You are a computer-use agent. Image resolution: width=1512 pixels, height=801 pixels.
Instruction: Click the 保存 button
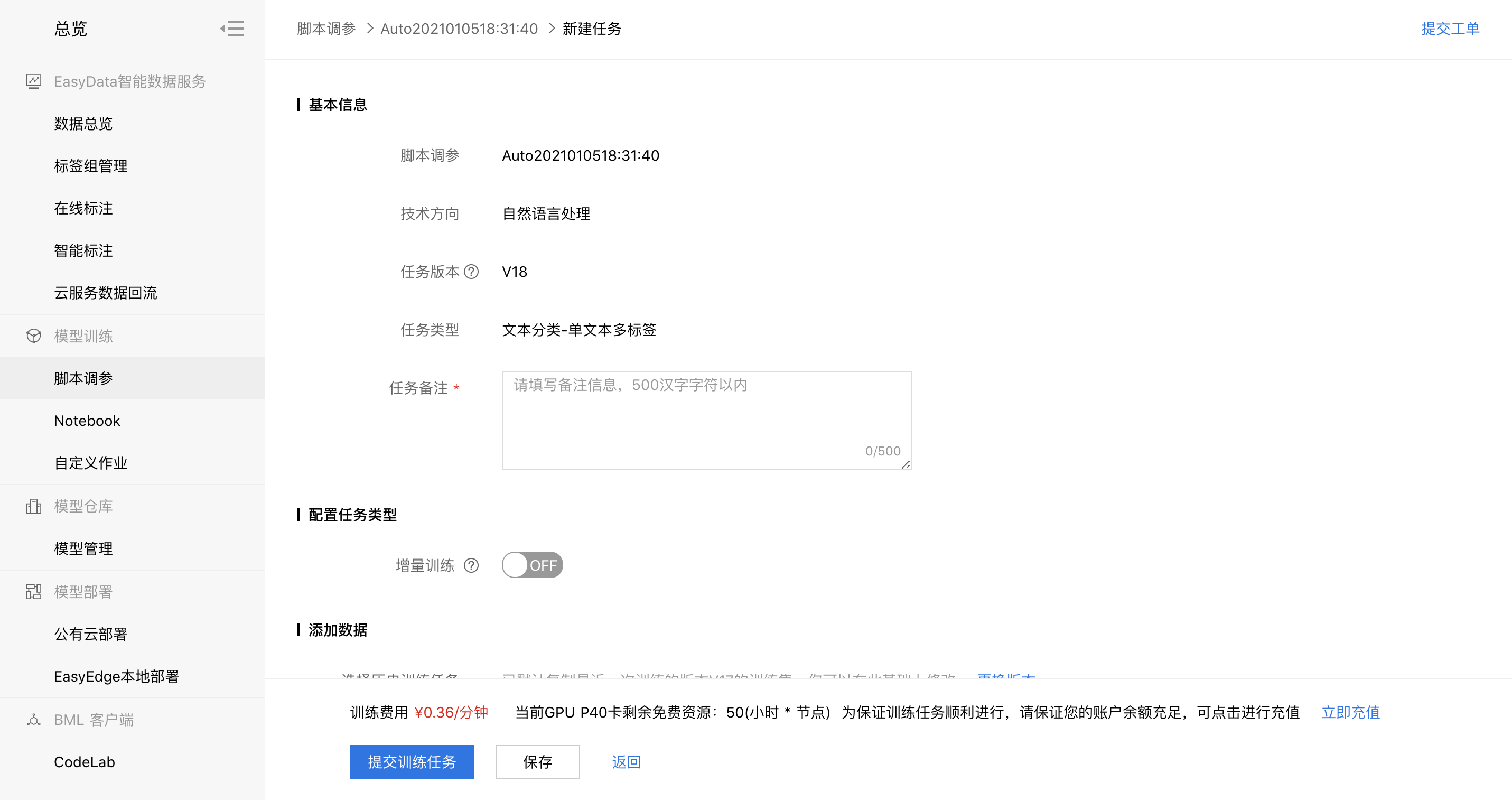coord(537,762)
